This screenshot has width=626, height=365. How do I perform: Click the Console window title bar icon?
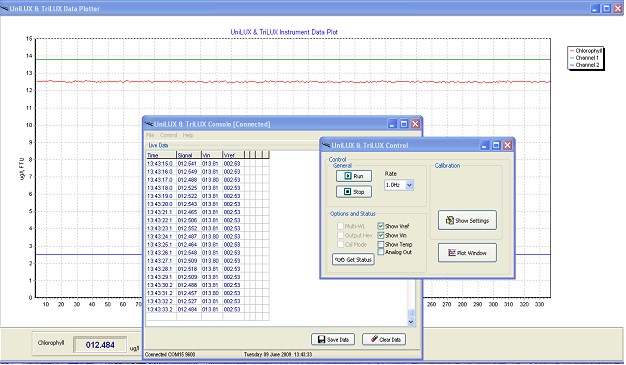[149, 124]
